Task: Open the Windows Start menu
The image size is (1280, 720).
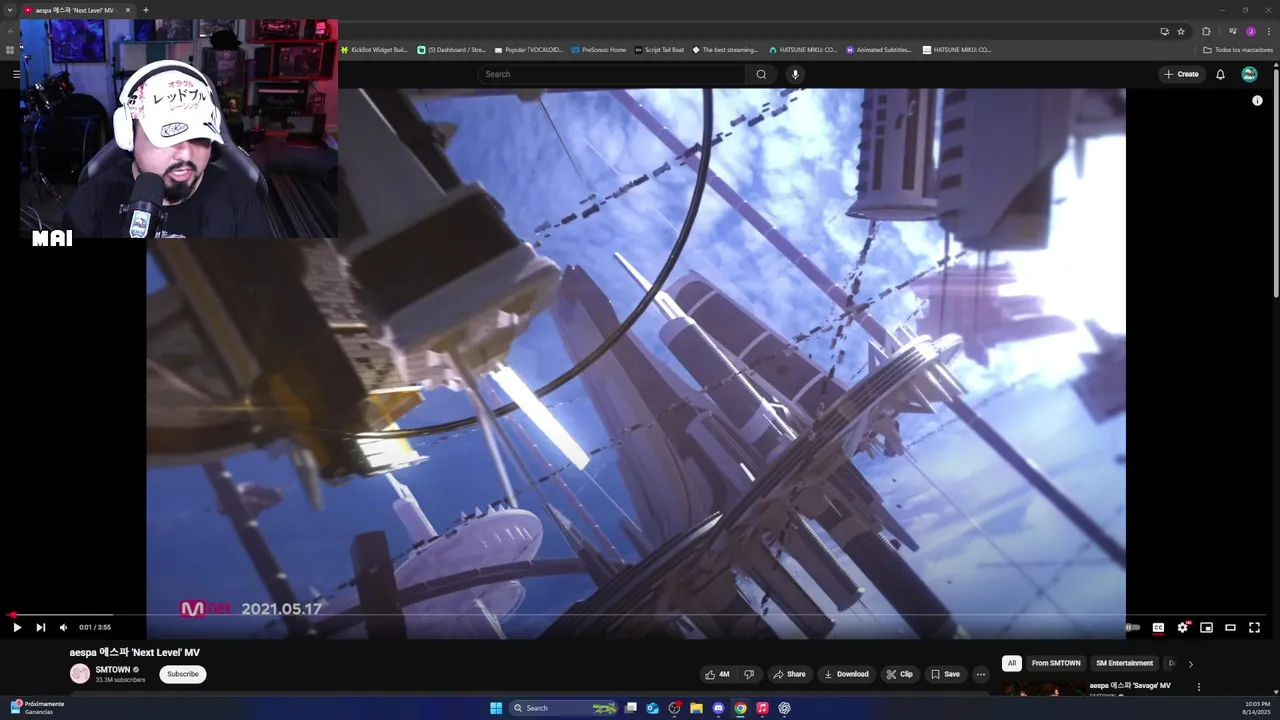Action: [x=496, y=708]
